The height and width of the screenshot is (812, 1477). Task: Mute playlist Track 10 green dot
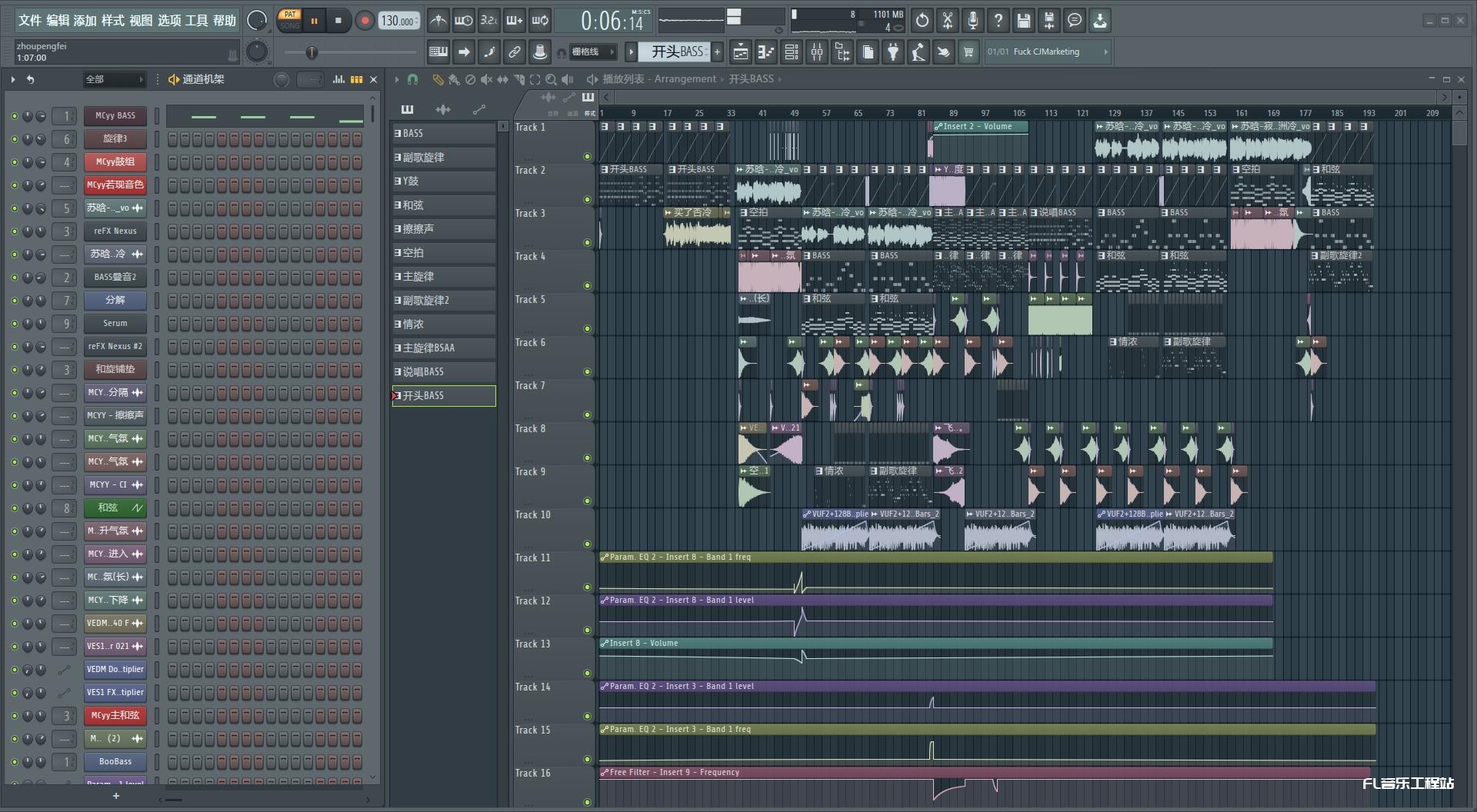click(587, 544)
